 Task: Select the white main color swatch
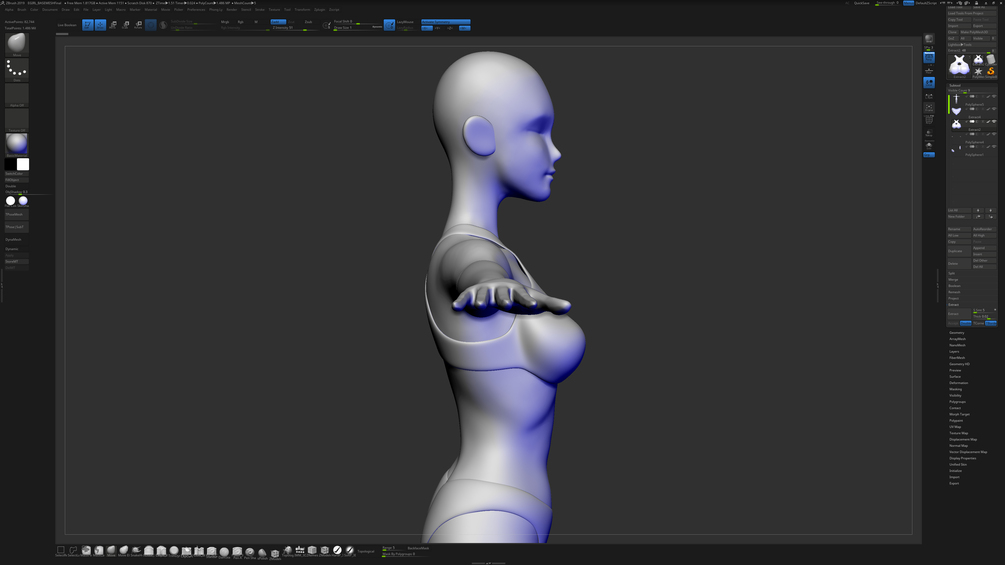coord(23,165)
